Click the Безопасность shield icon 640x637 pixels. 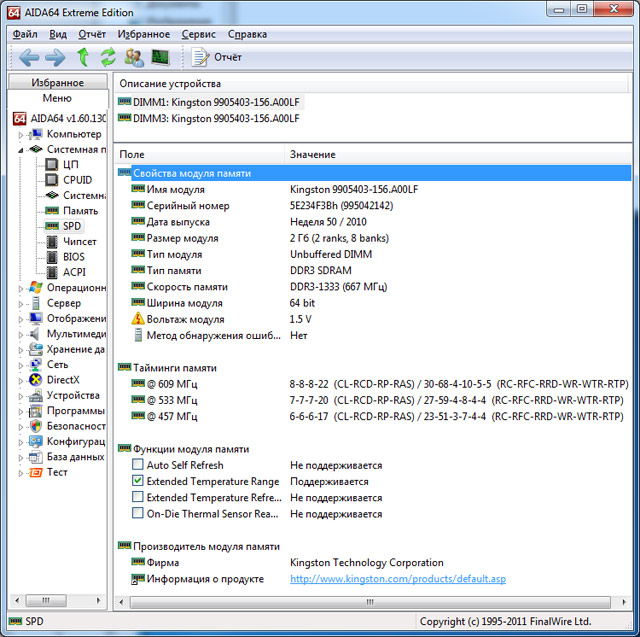36,426
